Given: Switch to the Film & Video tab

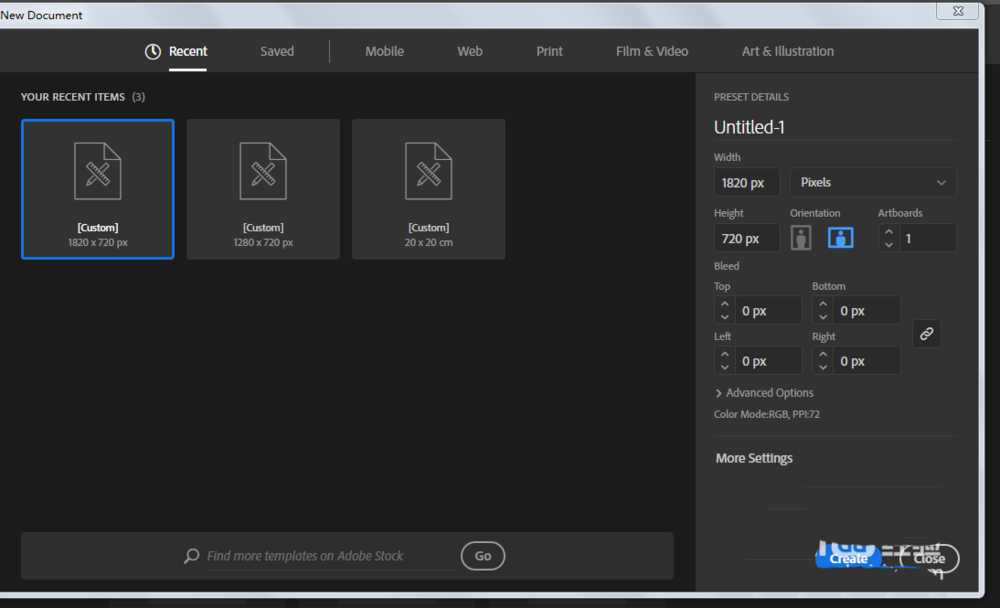Looking at the screenshot, I should pos(652,51).
